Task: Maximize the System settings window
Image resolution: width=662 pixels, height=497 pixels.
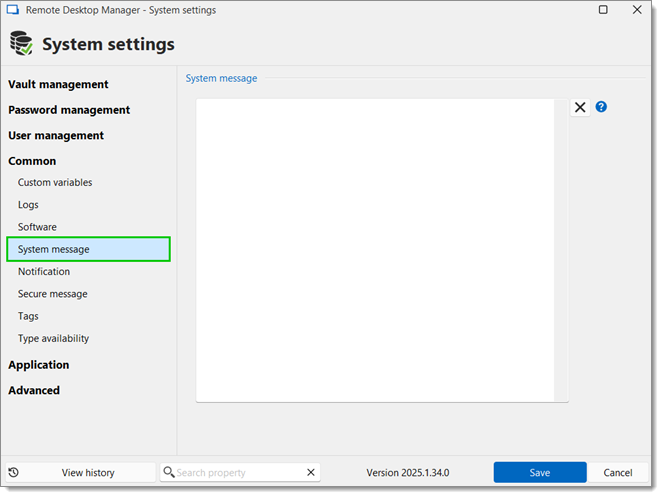Action: 603,10
